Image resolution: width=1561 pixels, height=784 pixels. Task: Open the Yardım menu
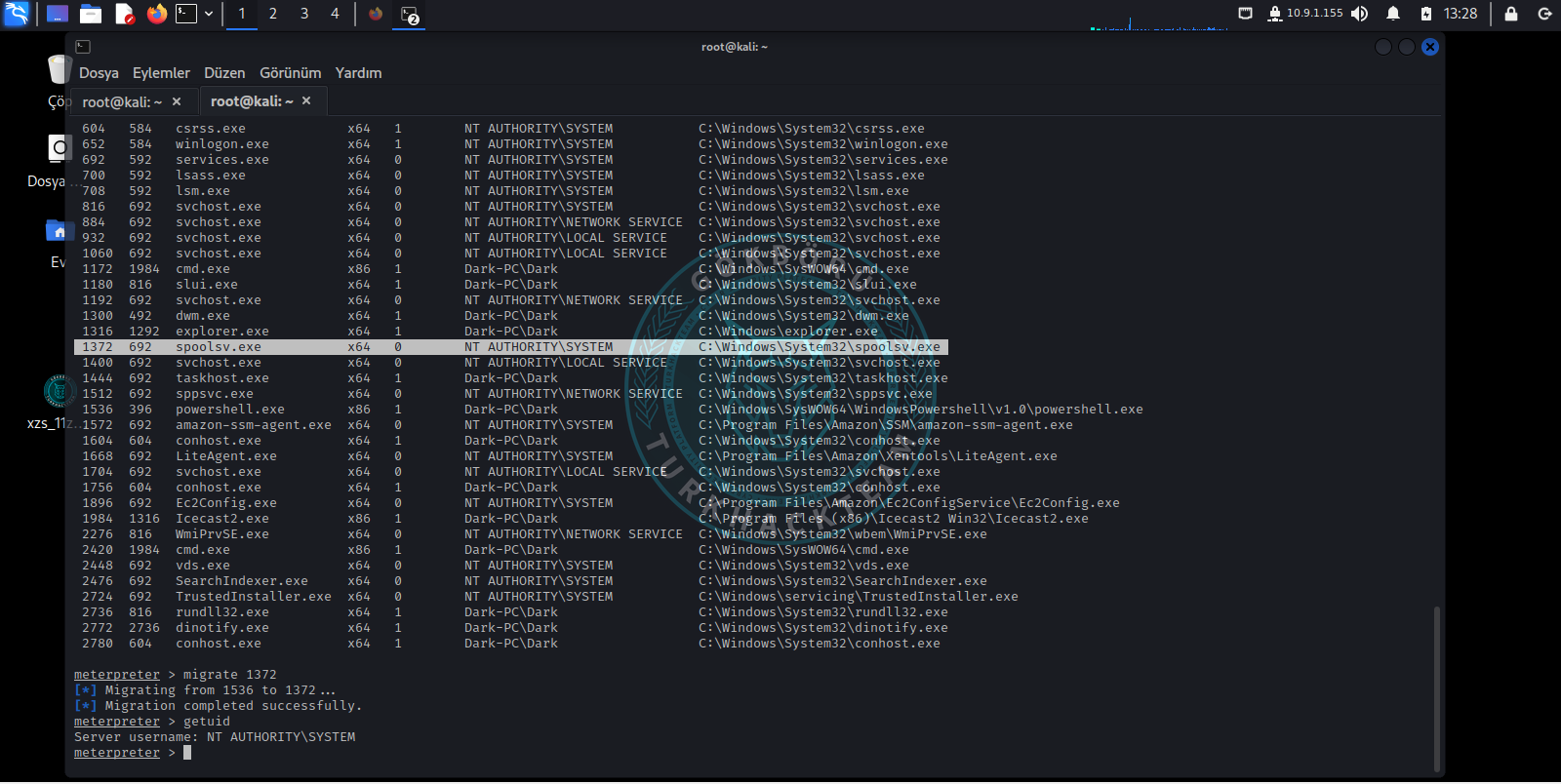coord(358,73)
